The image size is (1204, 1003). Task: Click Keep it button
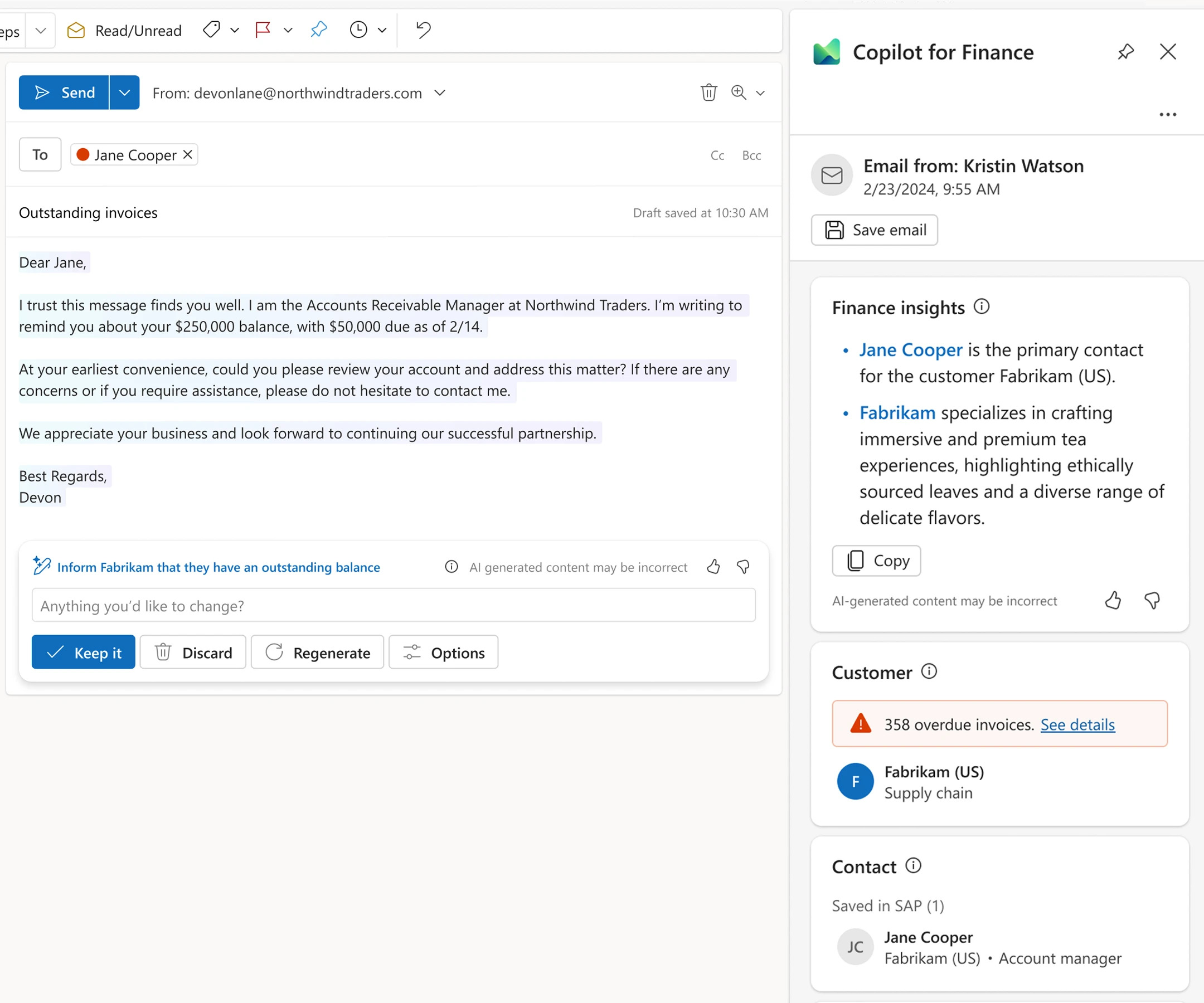pos(84,653)
